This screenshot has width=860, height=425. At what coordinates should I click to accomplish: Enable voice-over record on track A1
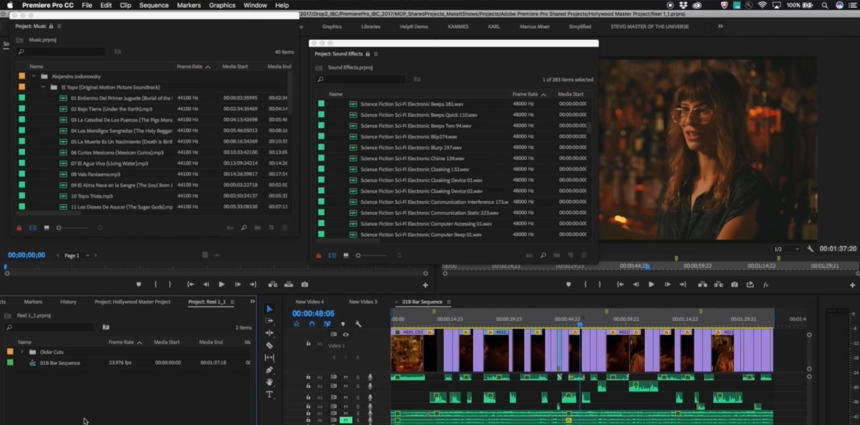370,377
